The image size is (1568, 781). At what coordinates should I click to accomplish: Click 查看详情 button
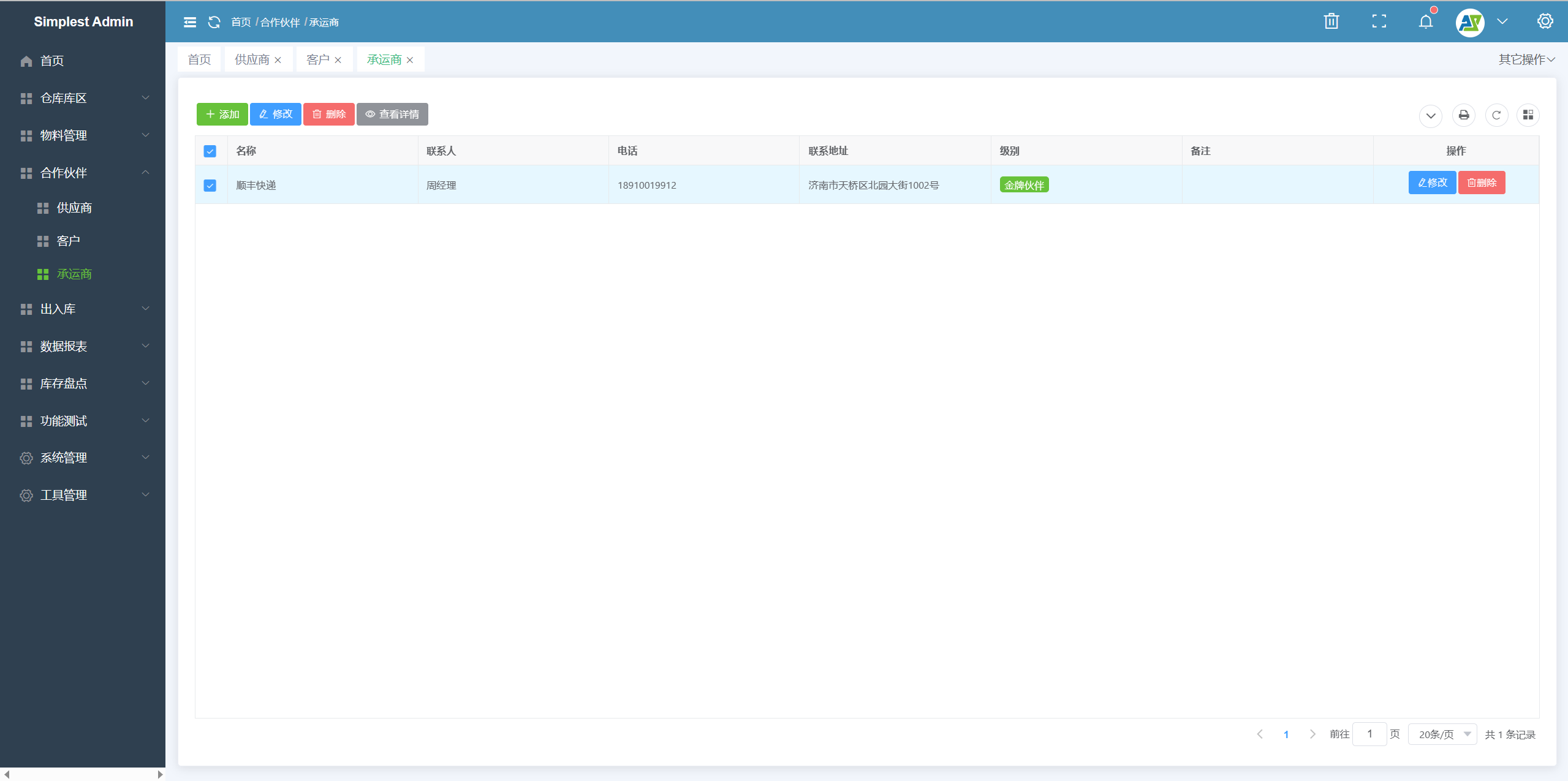(392, 115)
